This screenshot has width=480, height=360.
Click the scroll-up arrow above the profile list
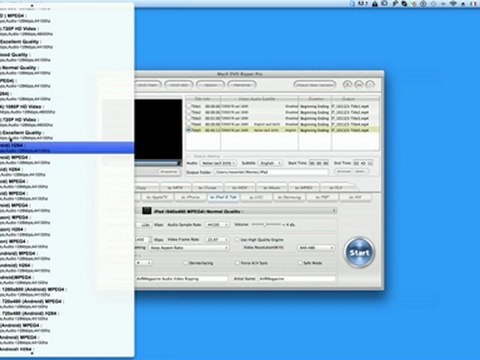click(32, 5)
